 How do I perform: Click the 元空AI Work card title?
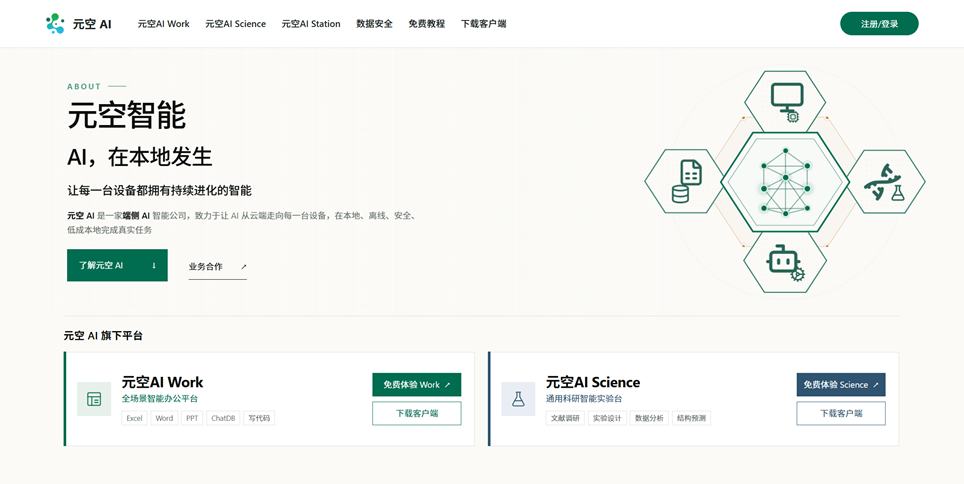click(162, 382)
